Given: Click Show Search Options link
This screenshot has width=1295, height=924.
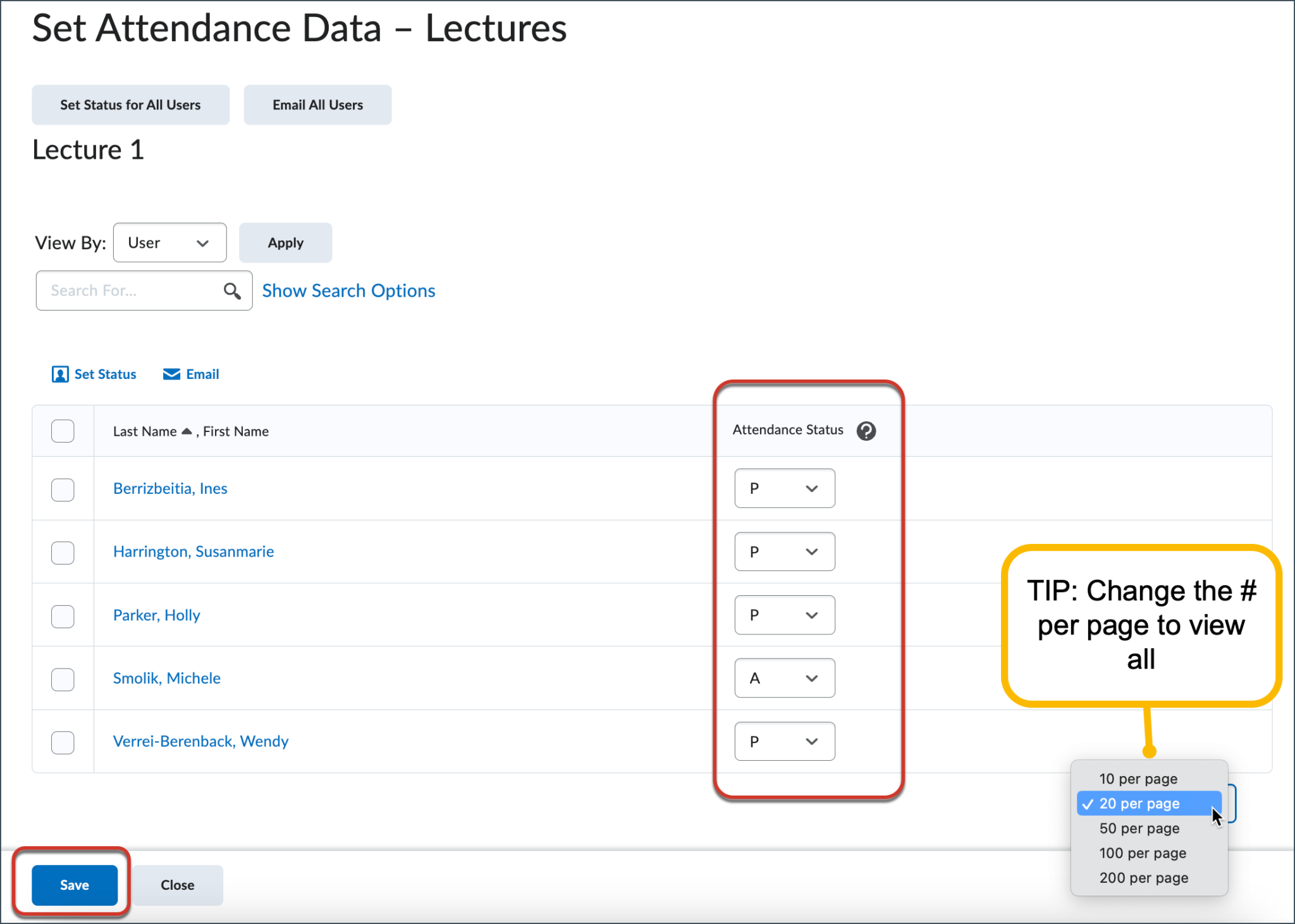Looking at the screenshot, I should point(348,290).
